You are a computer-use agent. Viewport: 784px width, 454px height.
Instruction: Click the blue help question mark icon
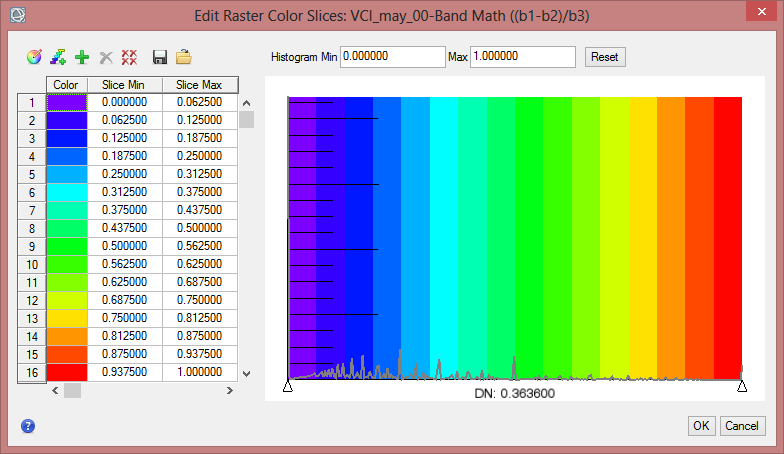(x=28, y=426)
